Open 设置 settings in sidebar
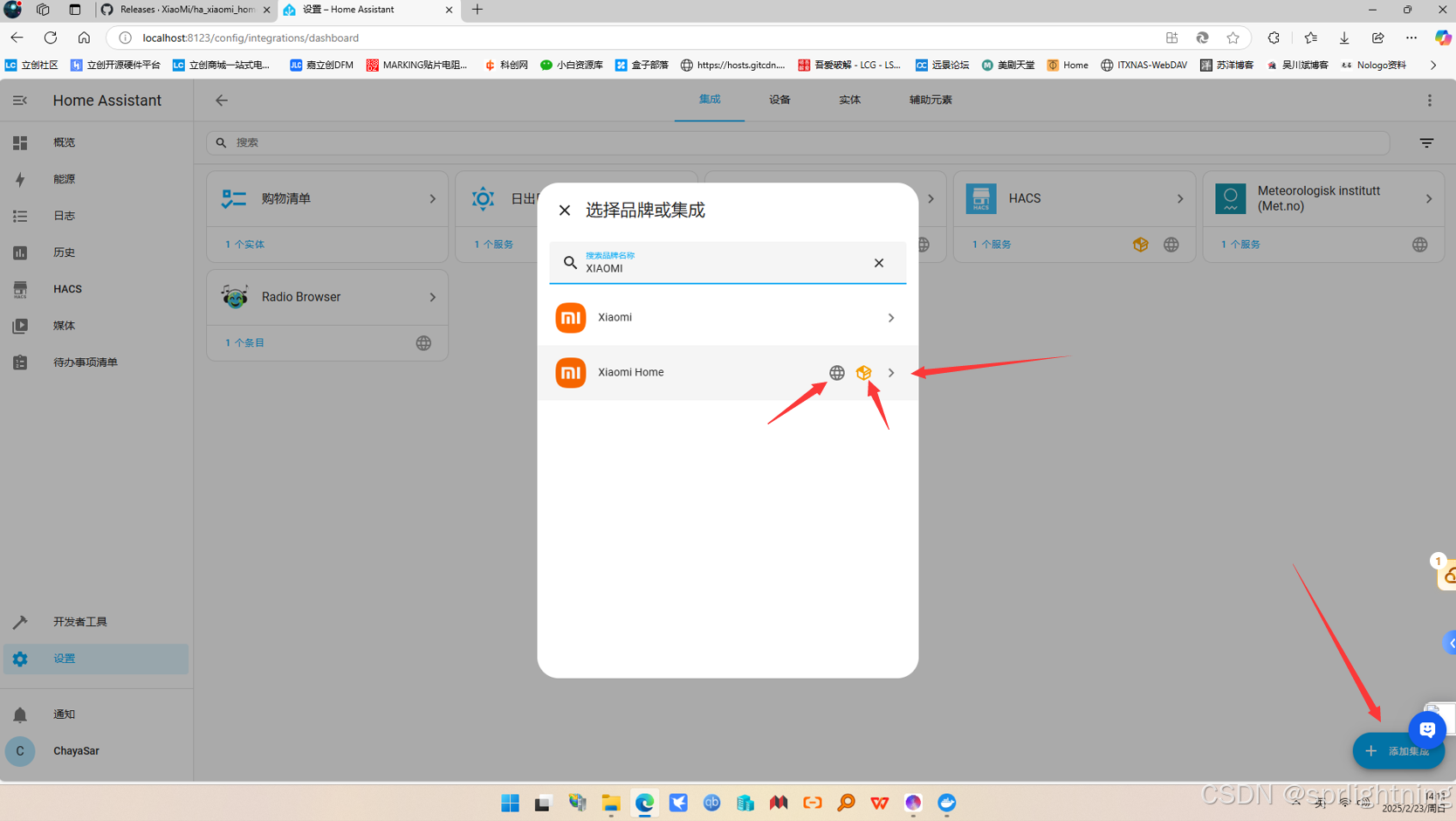This screenshot has width=1456, height=821. [x=96, y=659]
